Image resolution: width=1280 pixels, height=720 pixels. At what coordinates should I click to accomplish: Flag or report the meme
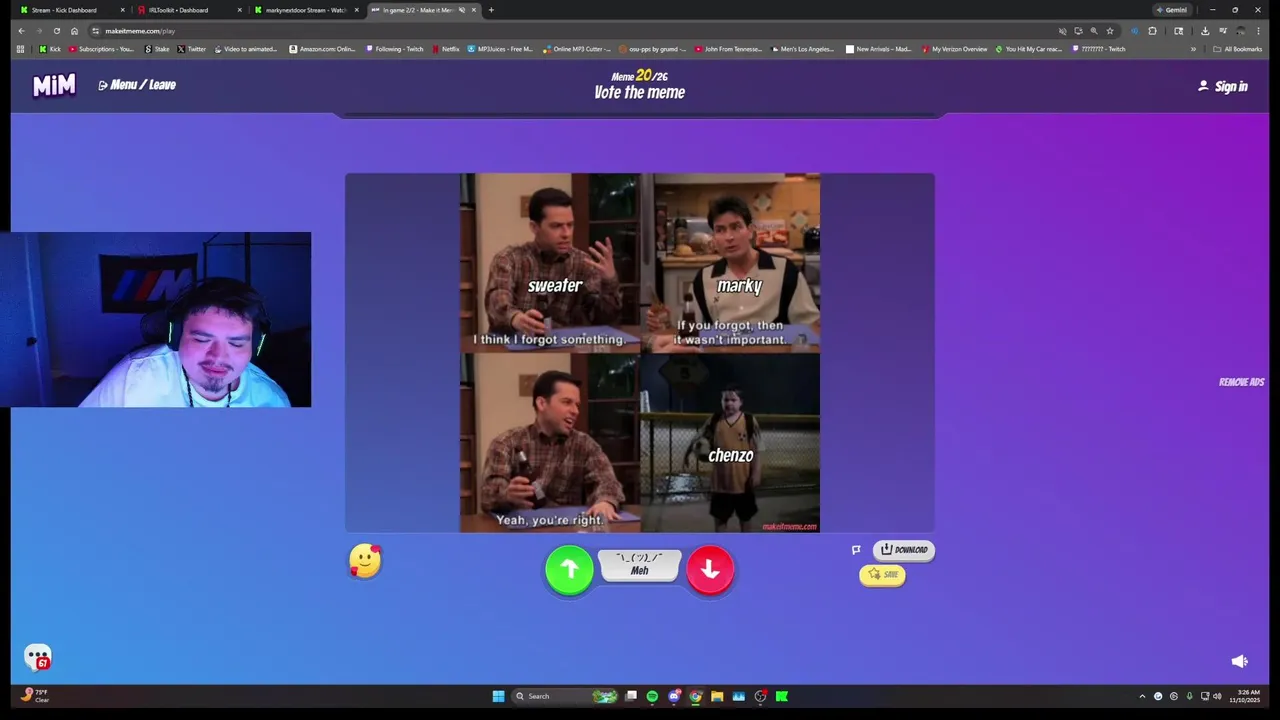coord(856,550)
